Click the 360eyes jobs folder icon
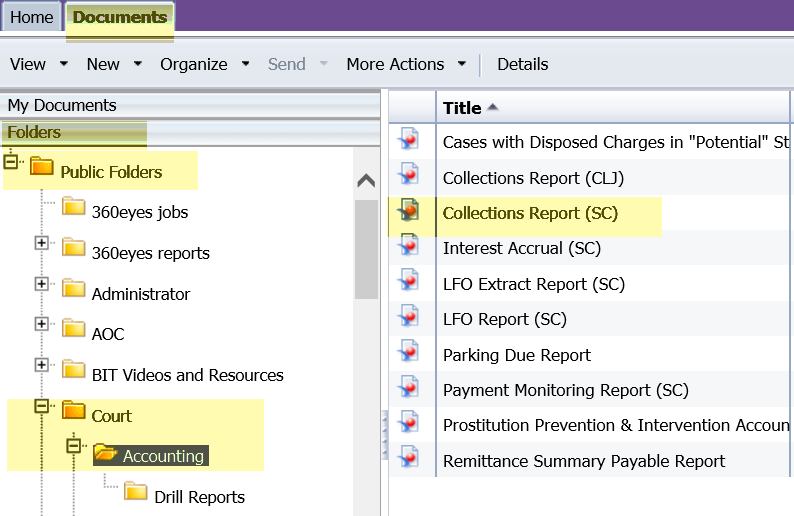 (x=74, y=206)
